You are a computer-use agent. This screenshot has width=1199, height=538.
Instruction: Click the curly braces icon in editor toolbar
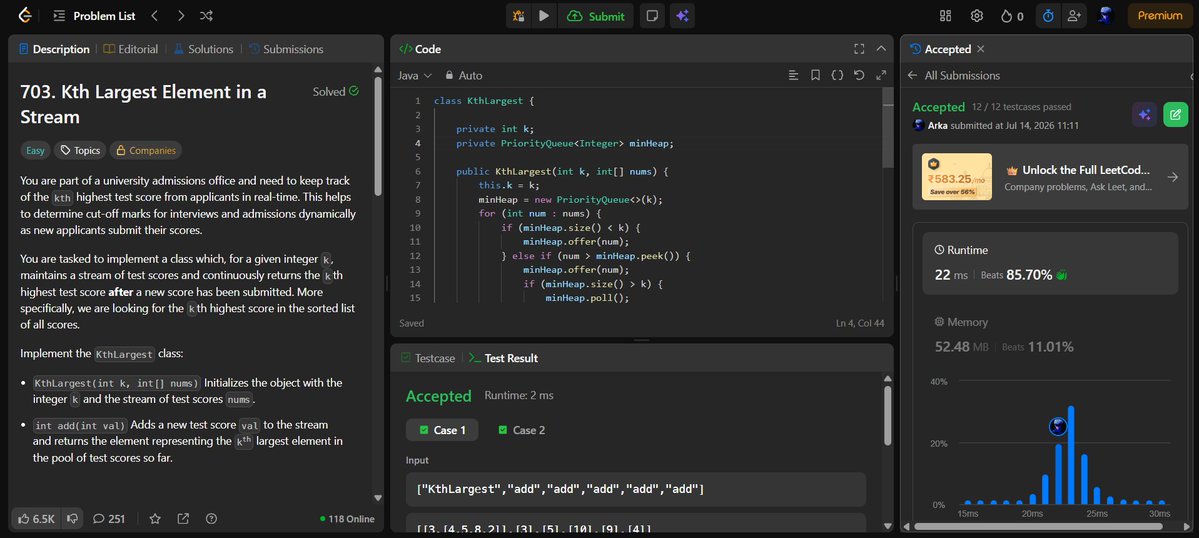837,75
